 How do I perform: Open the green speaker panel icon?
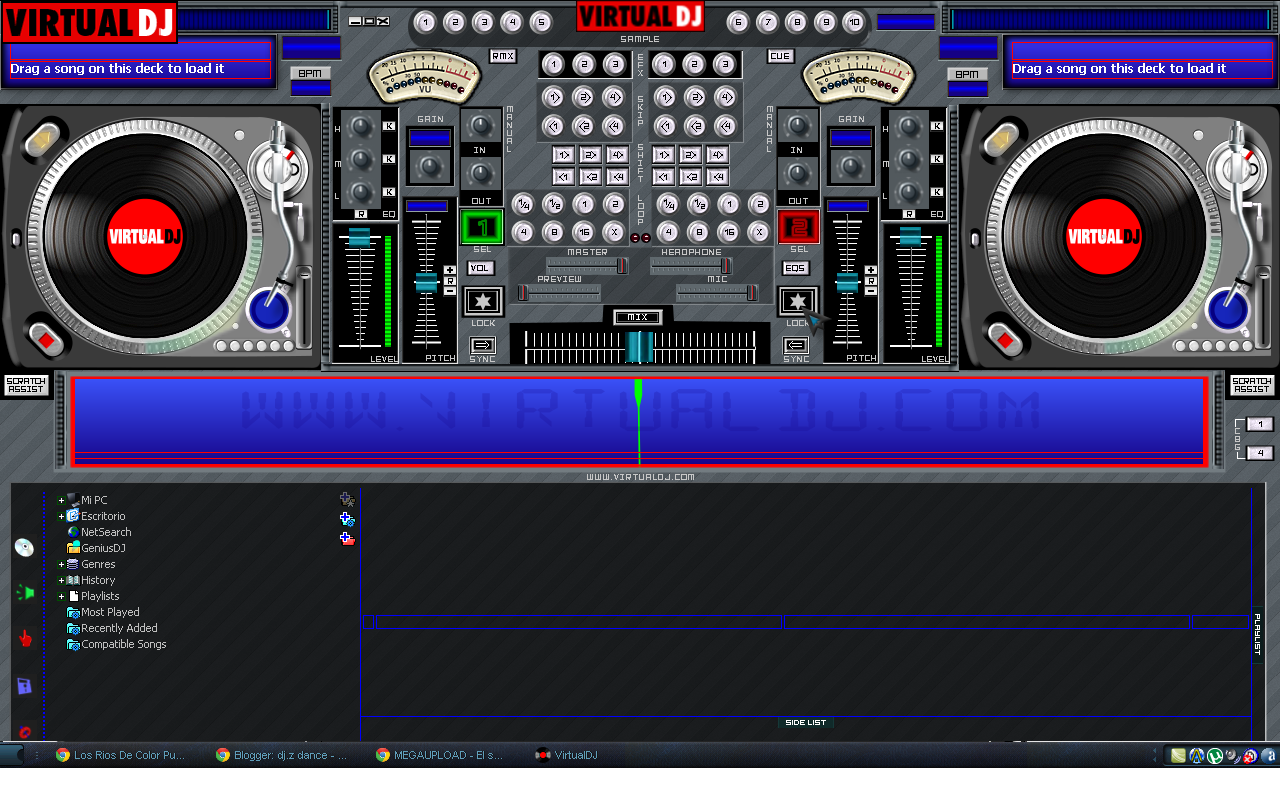(x=25, y=593)
